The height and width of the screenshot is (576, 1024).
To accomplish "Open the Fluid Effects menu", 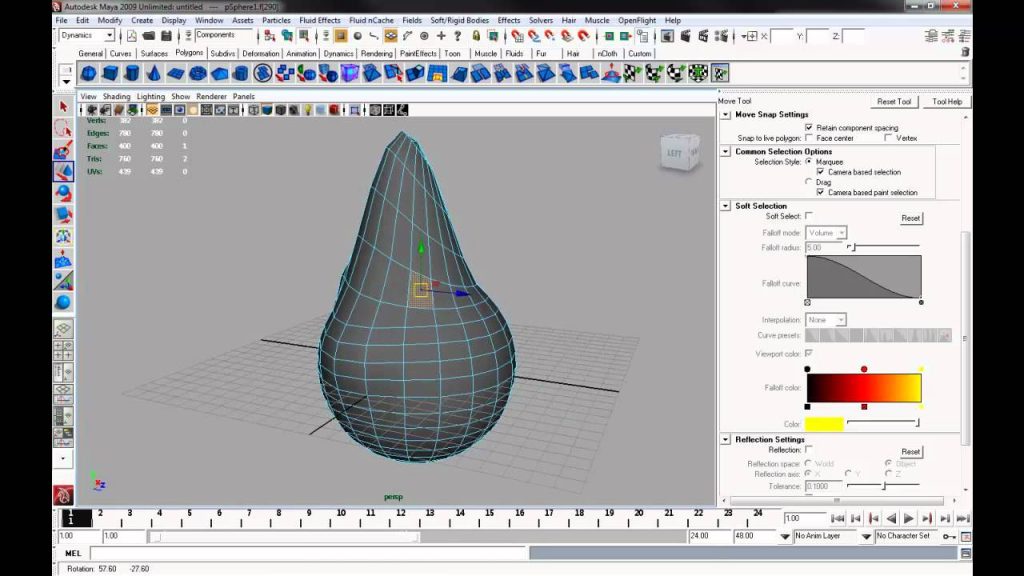I will pos(319,20).
